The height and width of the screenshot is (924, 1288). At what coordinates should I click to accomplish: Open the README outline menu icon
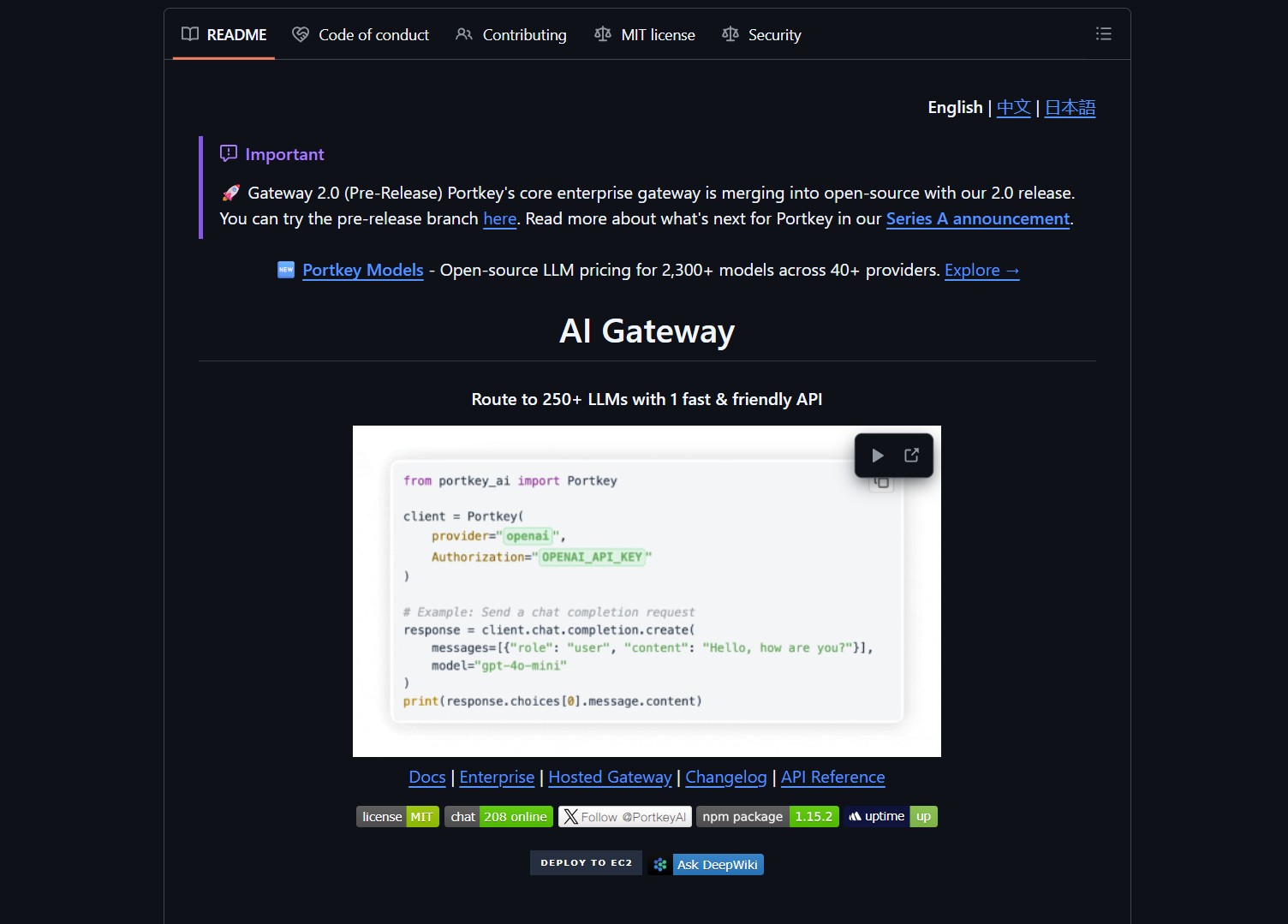click(1103, 34)
